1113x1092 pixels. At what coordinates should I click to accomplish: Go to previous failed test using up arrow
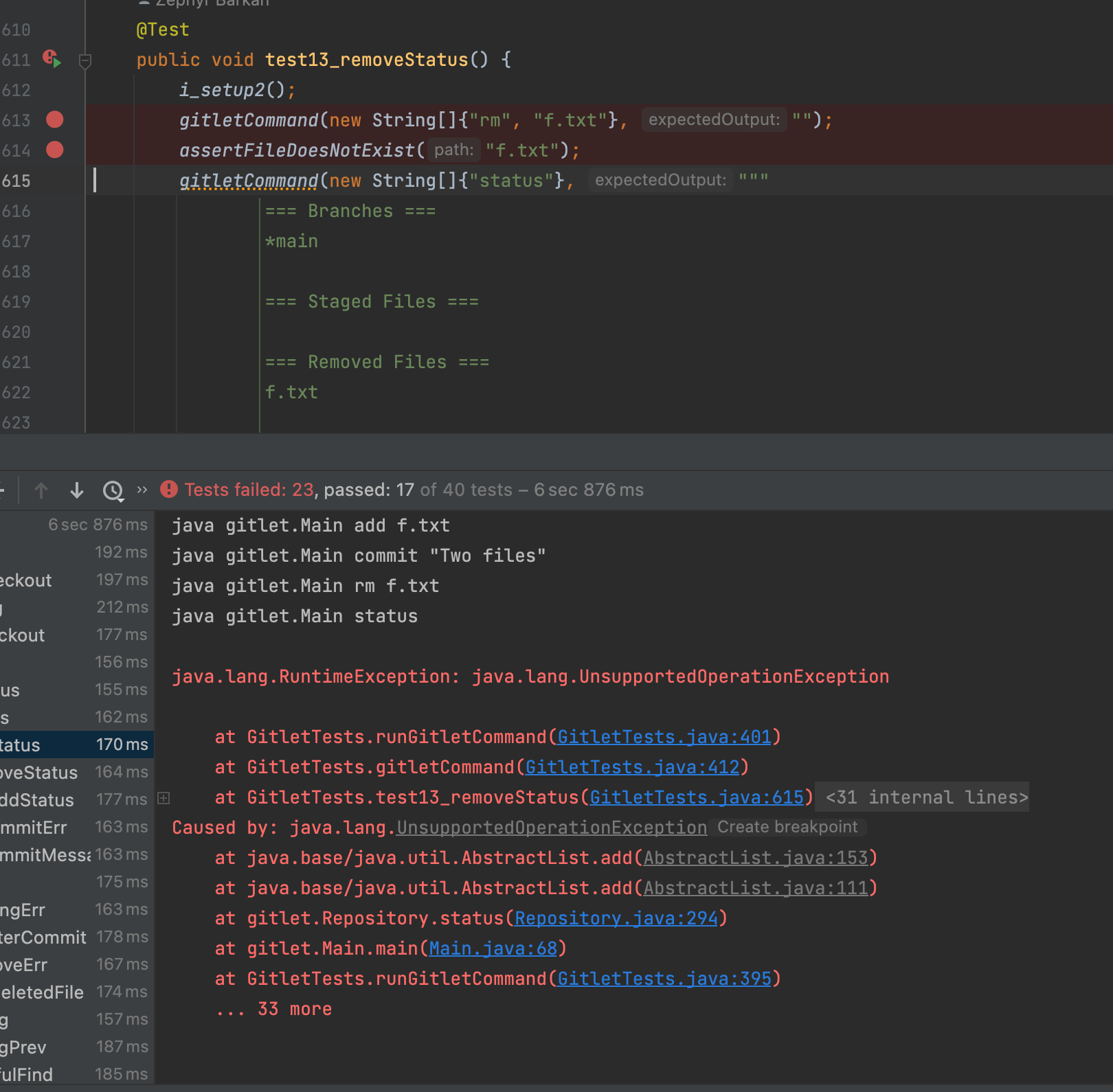[x=41, y=490]
